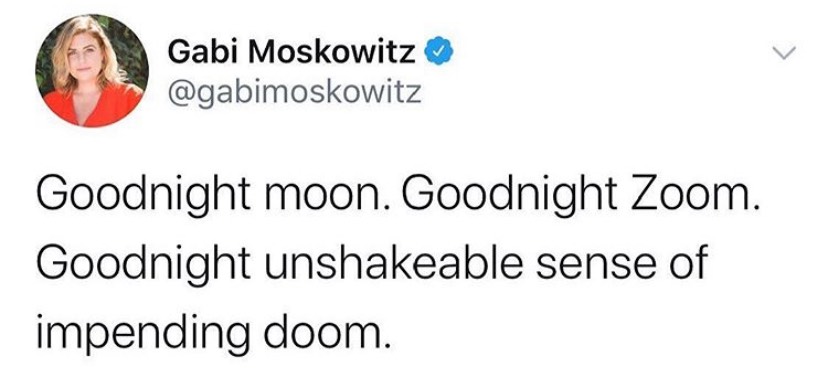Screen dimensions: 828x387
Task: Click the red top in the avatar
Action: click(x=92, y=106)
